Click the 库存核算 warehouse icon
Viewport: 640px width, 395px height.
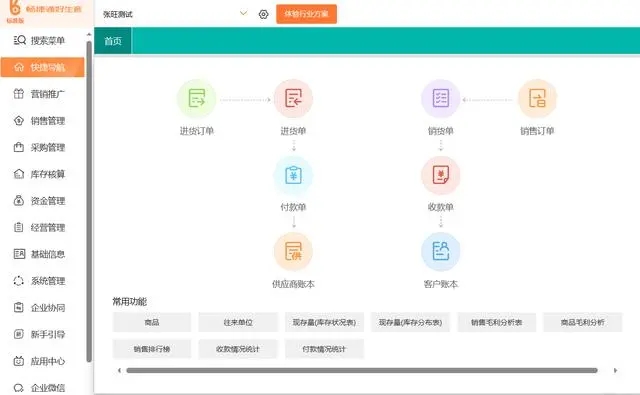19,174
